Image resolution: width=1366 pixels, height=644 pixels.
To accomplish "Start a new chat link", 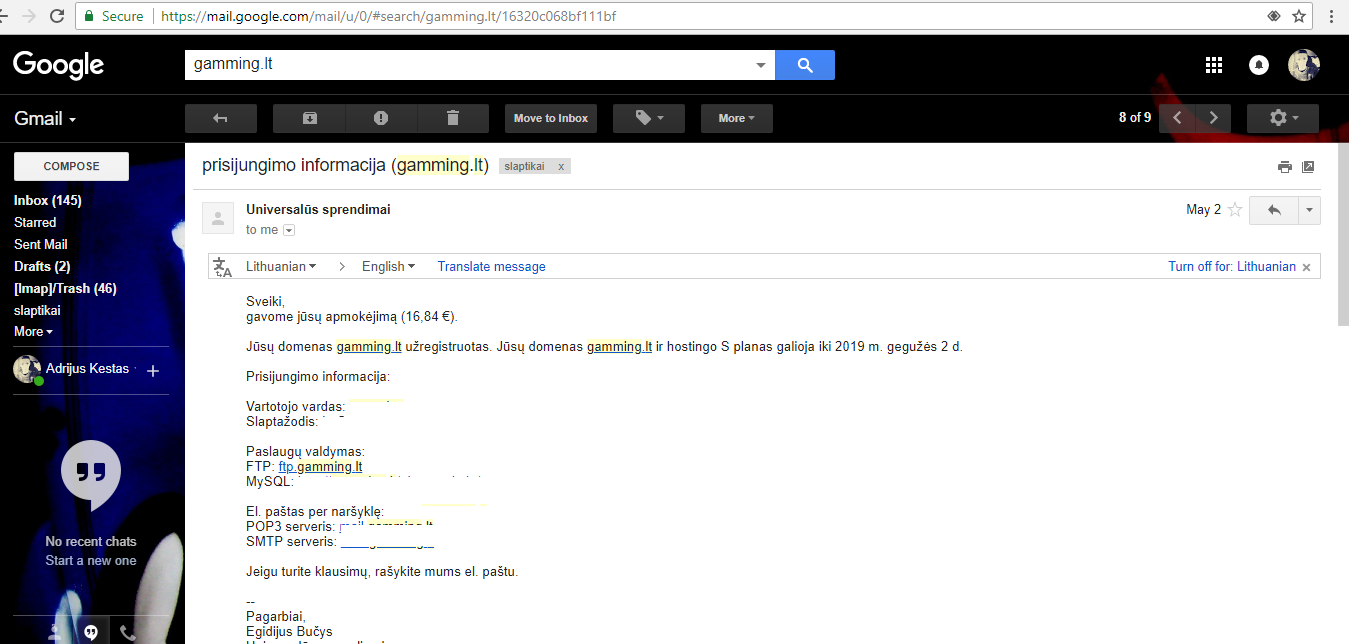I will coord(91,560).
